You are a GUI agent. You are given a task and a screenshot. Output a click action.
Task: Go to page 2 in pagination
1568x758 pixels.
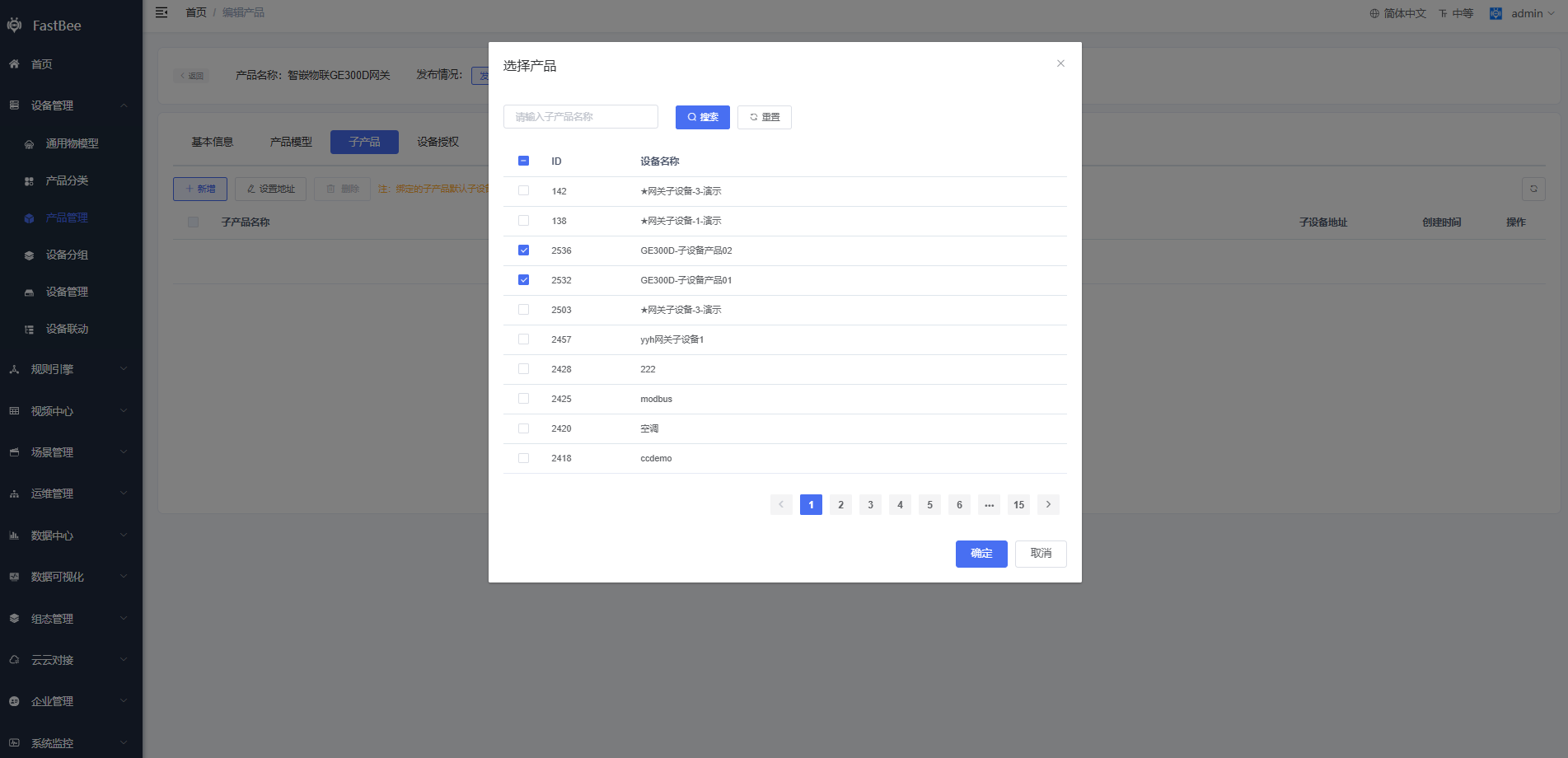(x=840, y=504)
